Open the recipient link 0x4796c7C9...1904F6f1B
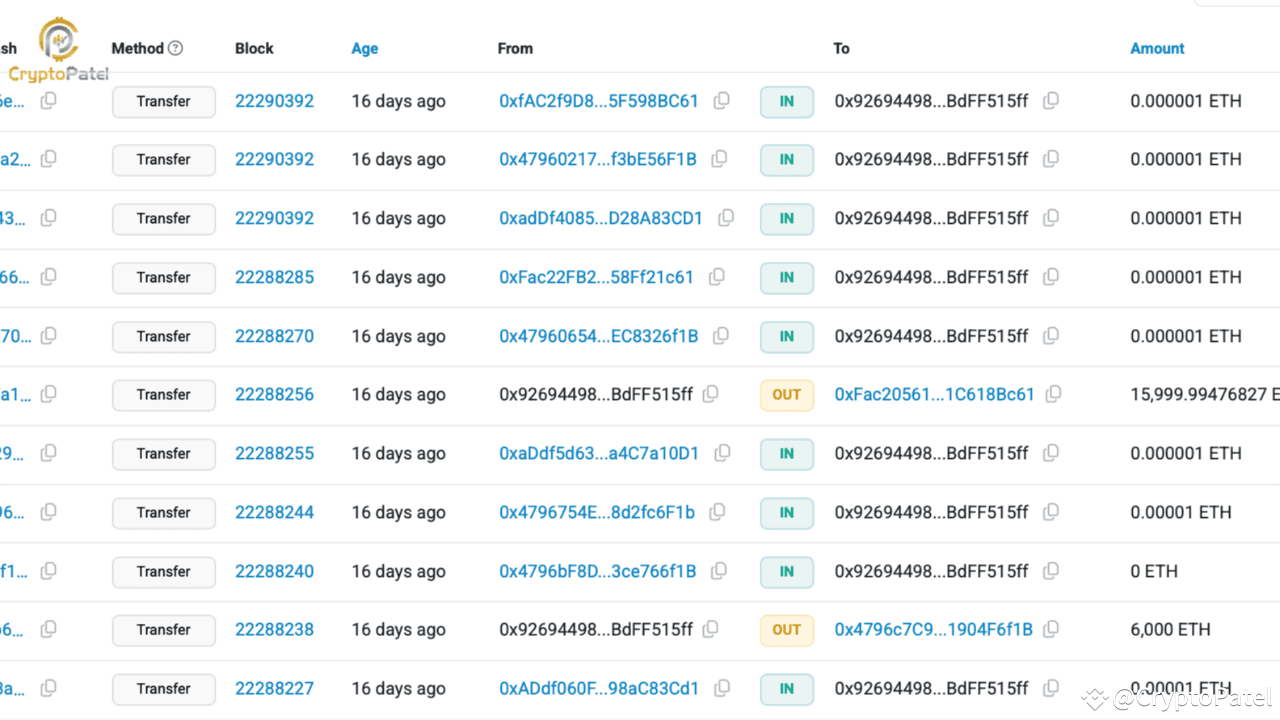The image size is (1280, 720). [934, 630]
